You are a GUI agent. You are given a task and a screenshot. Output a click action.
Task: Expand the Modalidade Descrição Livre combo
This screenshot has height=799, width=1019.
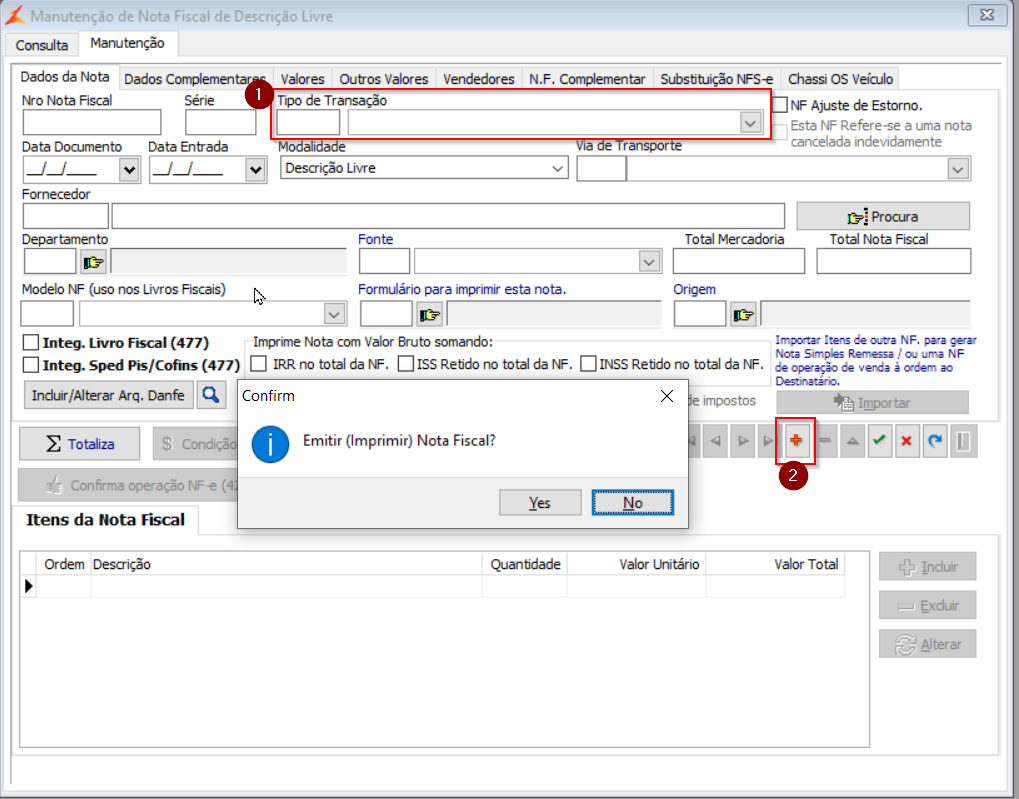click(x=557, y=168)
